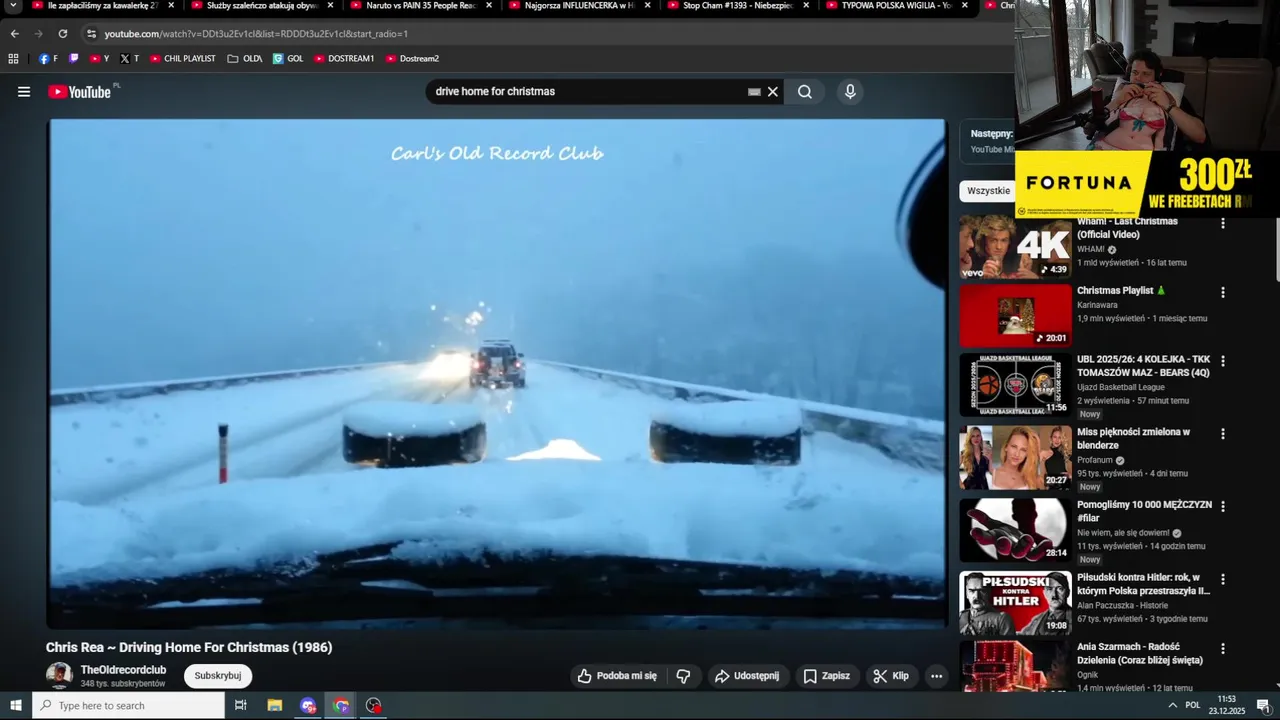This screenshot has width=1280, height=720.
Task: Open the on-screen keyboard icon in search box
Action: click(754, 92)
